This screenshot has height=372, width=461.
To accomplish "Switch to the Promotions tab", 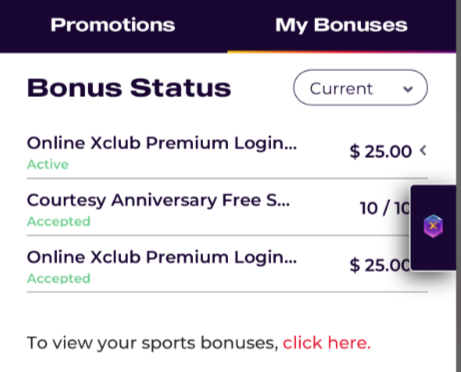I will pos(113,25).
